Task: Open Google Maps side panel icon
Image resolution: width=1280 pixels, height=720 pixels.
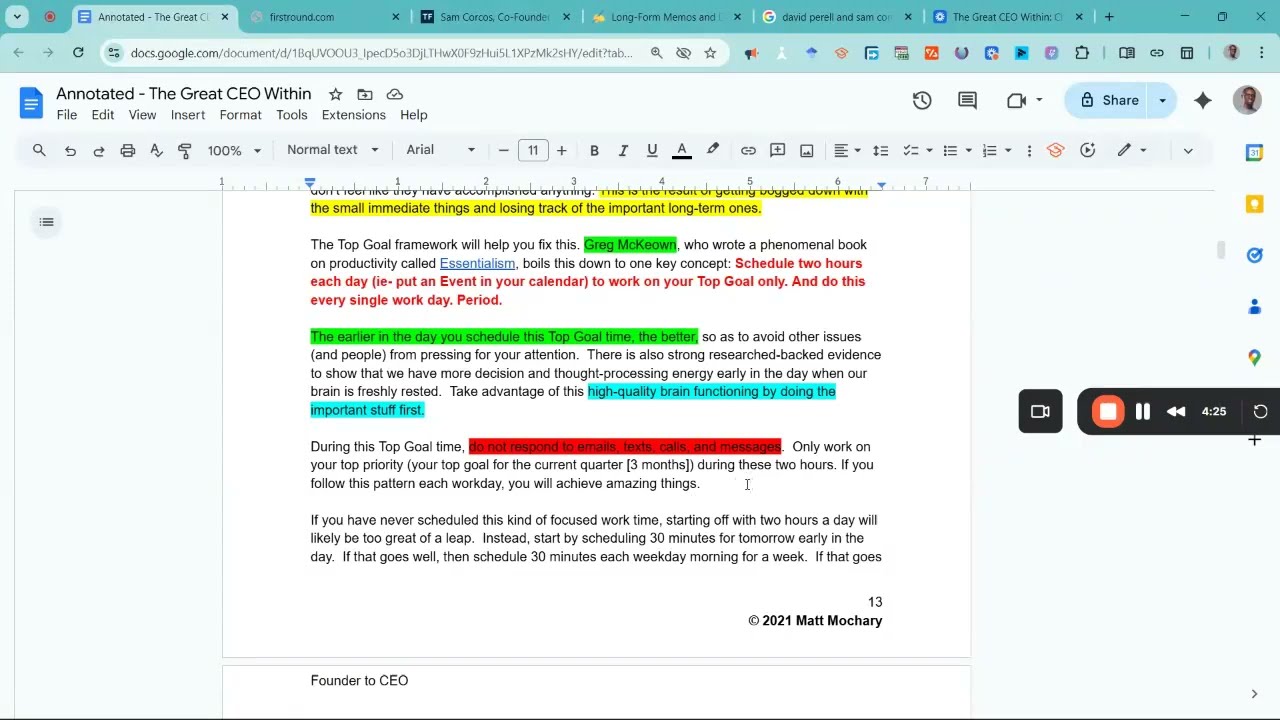Action: [1254, 357]
